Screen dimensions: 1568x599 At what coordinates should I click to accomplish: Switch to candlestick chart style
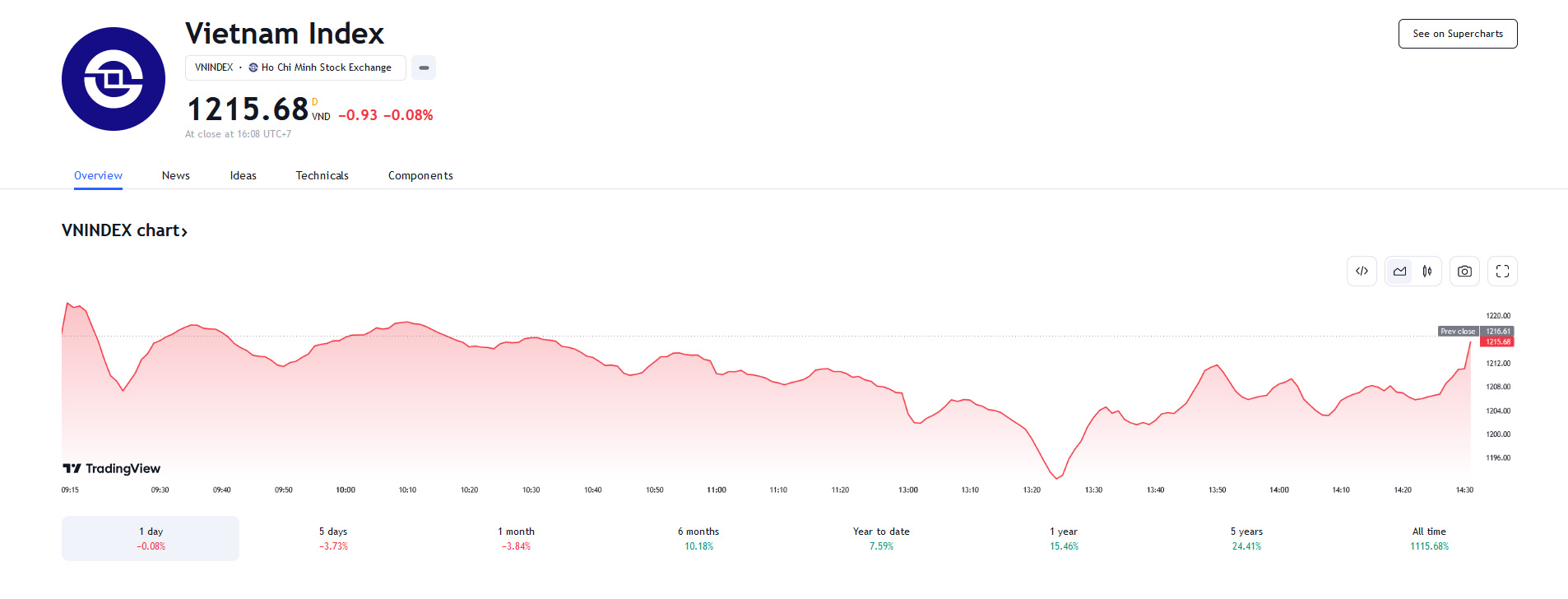point(1427,272)
